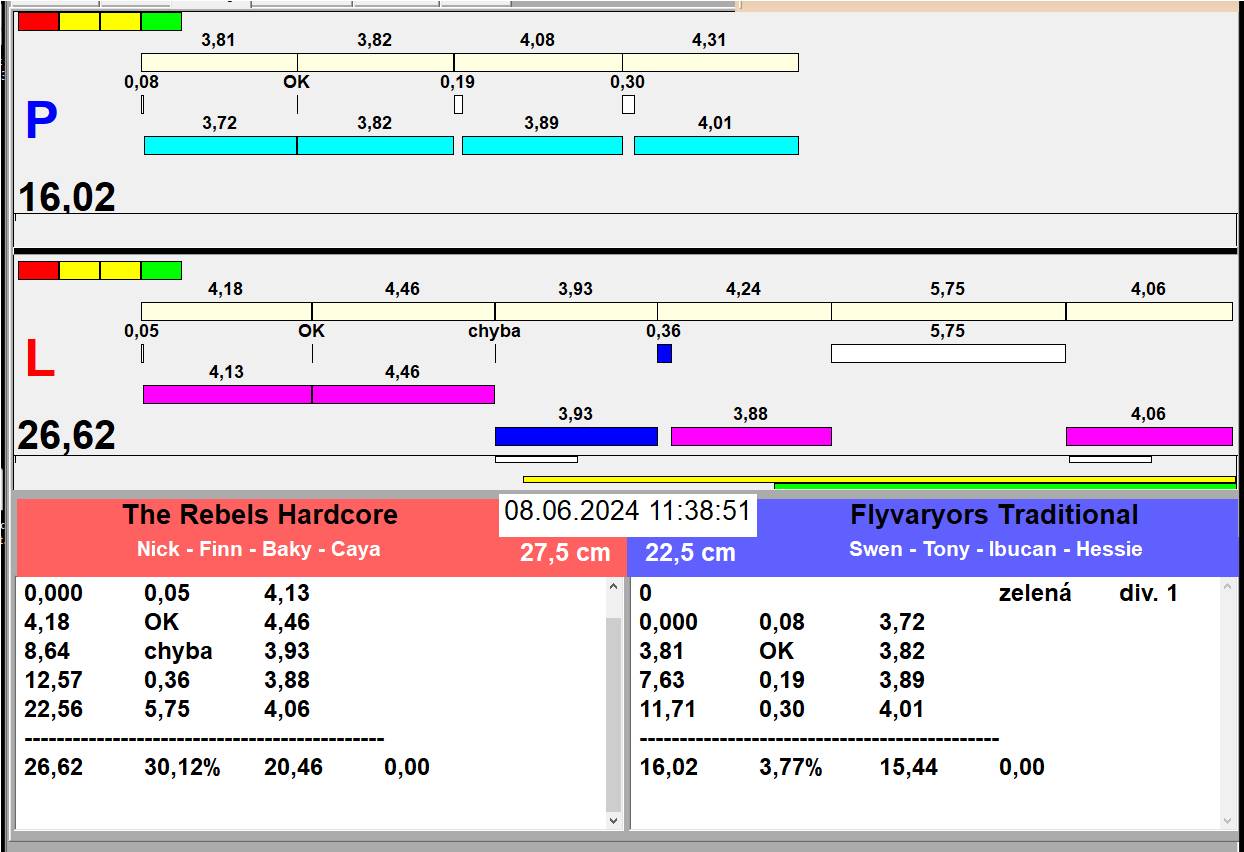Click the green start light in lane P
The height and width of the screenshot is (852, 1244).
click(x=161, y=21)
